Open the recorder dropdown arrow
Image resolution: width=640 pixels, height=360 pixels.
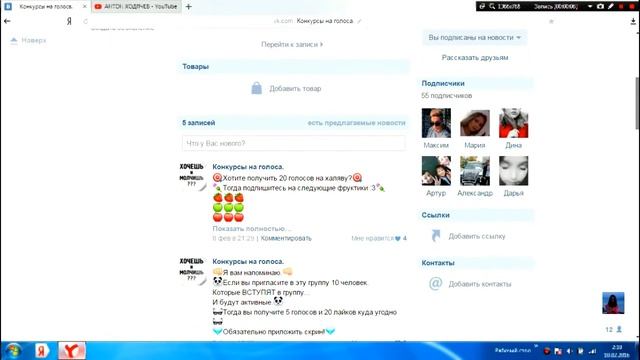click(x=590, y=7)
